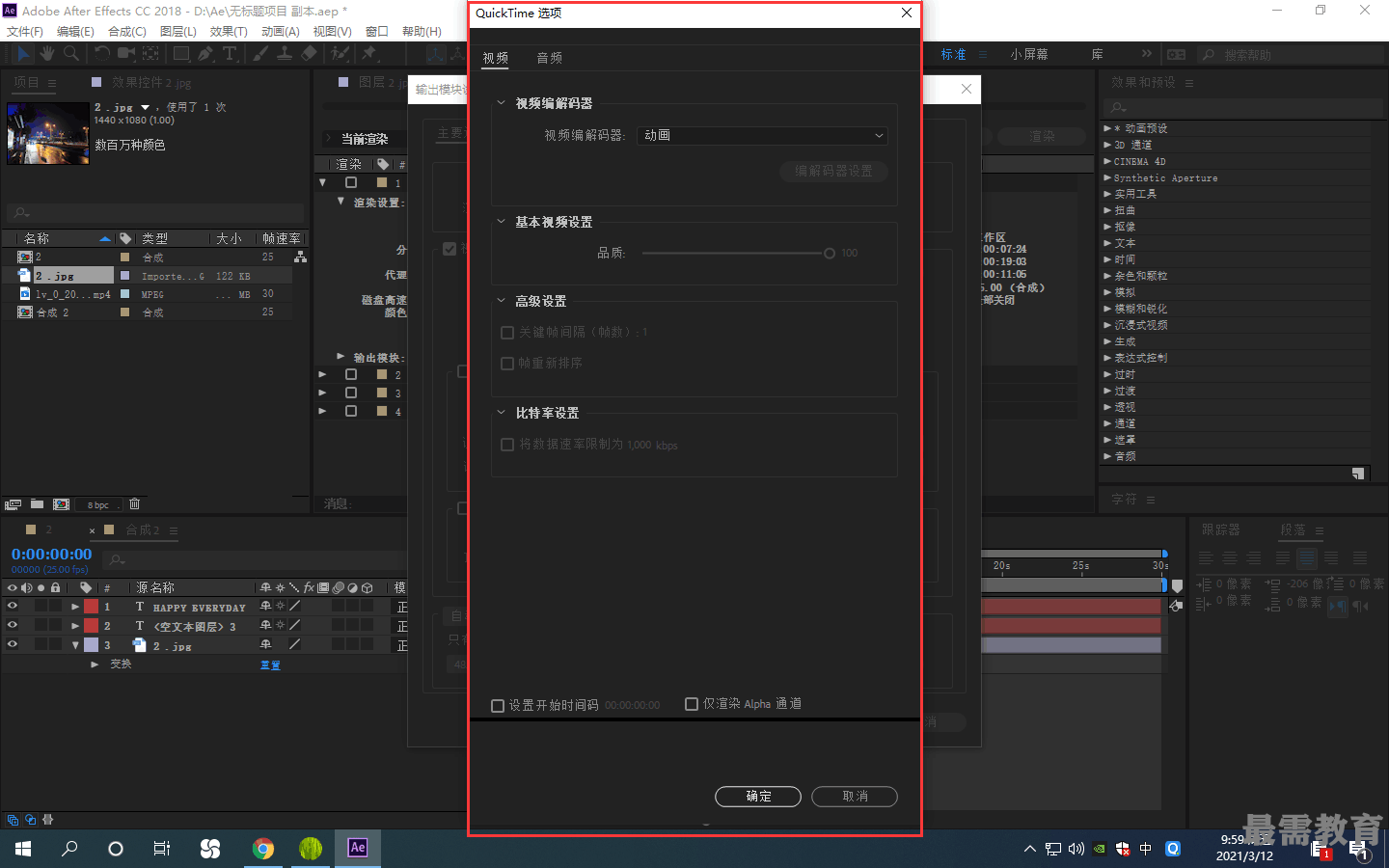1389x868 pixels.
Task: Toggle visibility of empty text layer 3
Action: [13, 625]
